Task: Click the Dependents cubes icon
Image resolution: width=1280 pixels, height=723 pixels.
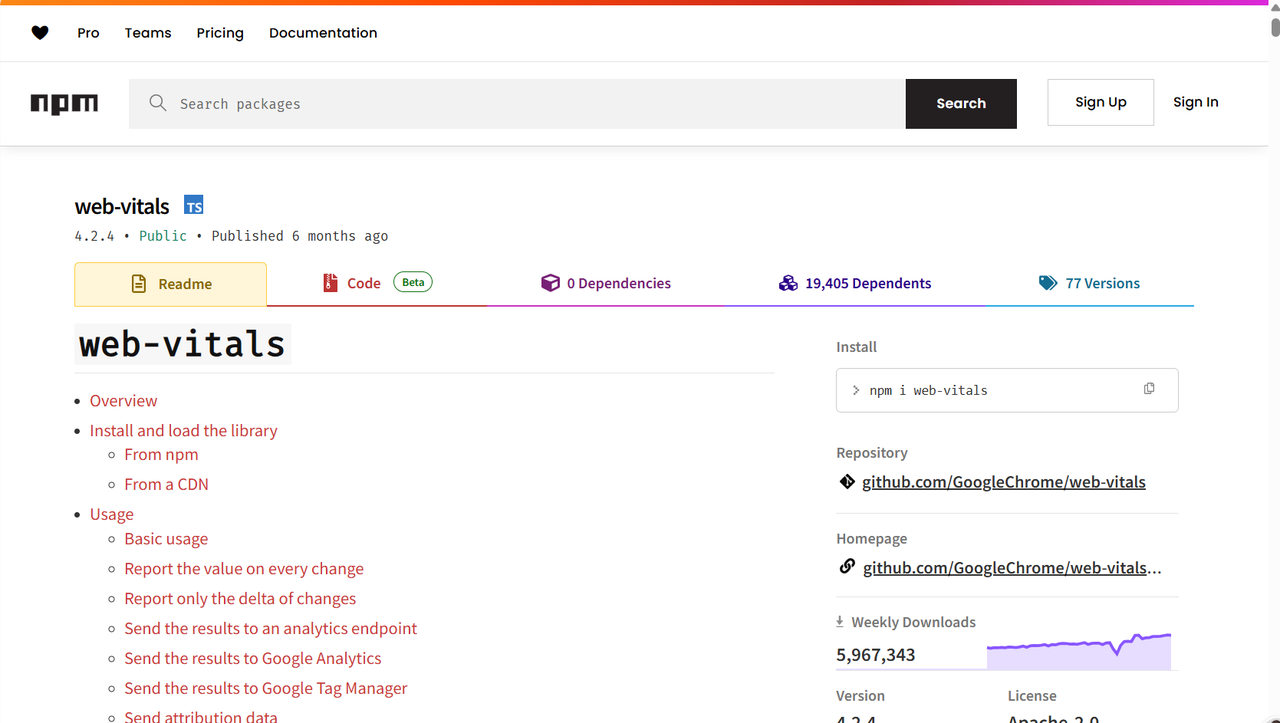Action: [788, 283]
